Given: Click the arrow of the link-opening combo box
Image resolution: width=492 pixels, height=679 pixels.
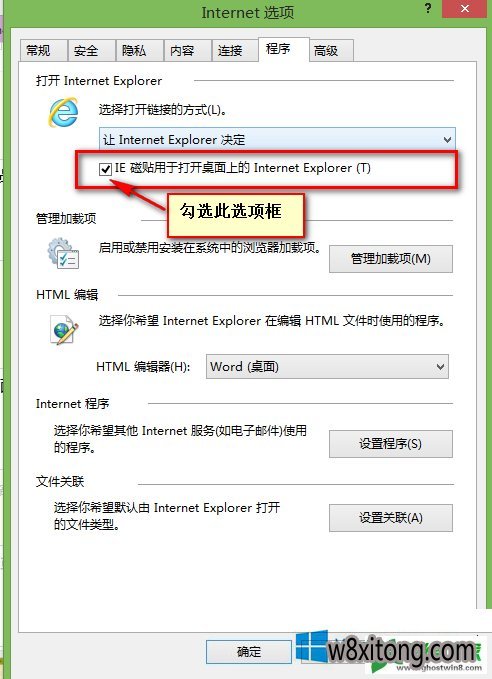Looking at the screenshot, I should tap(447, 140).
